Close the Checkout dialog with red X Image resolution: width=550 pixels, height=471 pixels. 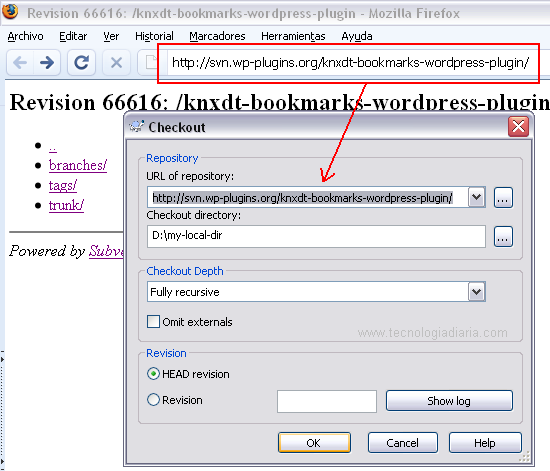click(x=518, y=127)
